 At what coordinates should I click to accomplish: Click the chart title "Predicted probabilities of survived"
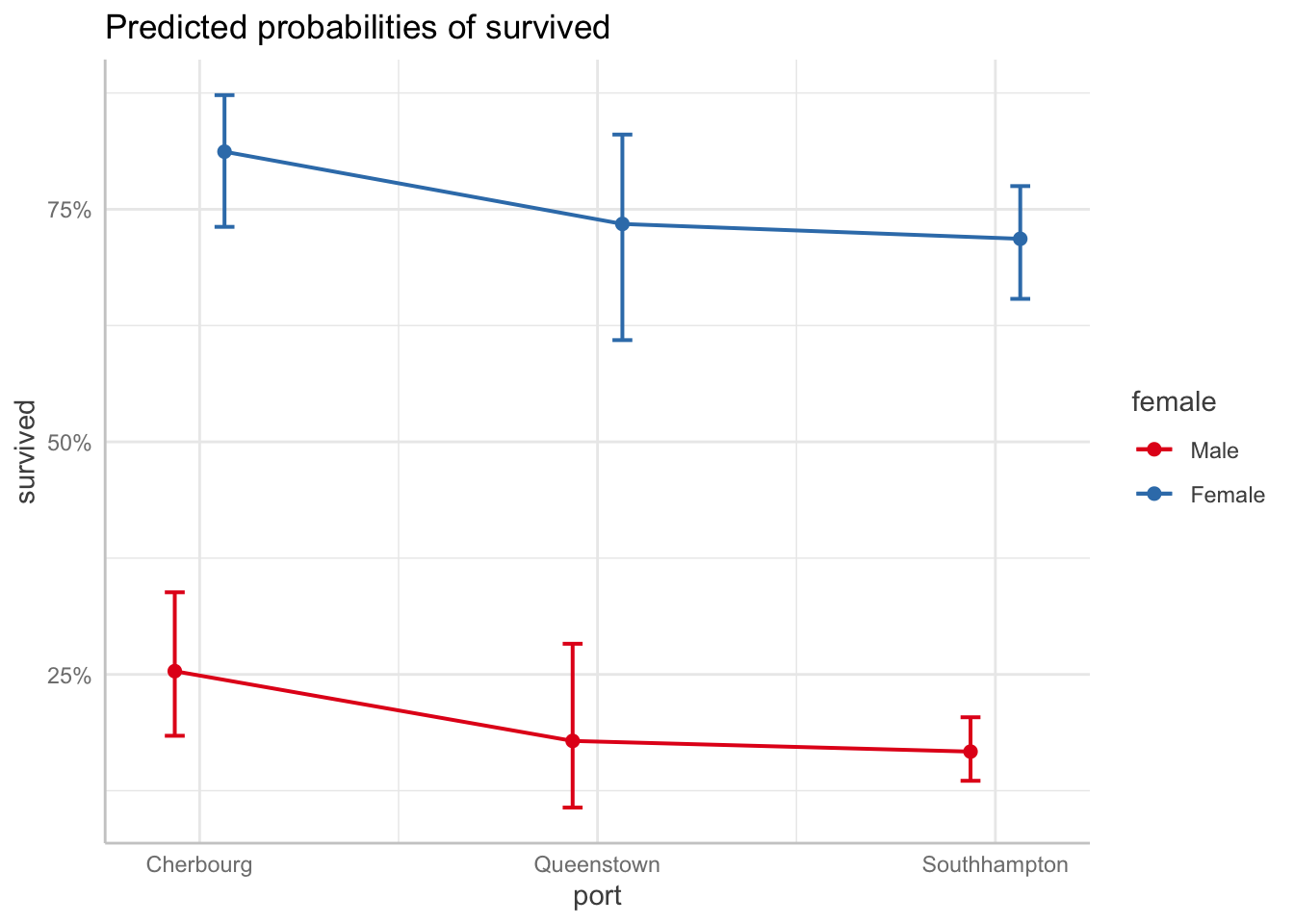pos(357,27)
